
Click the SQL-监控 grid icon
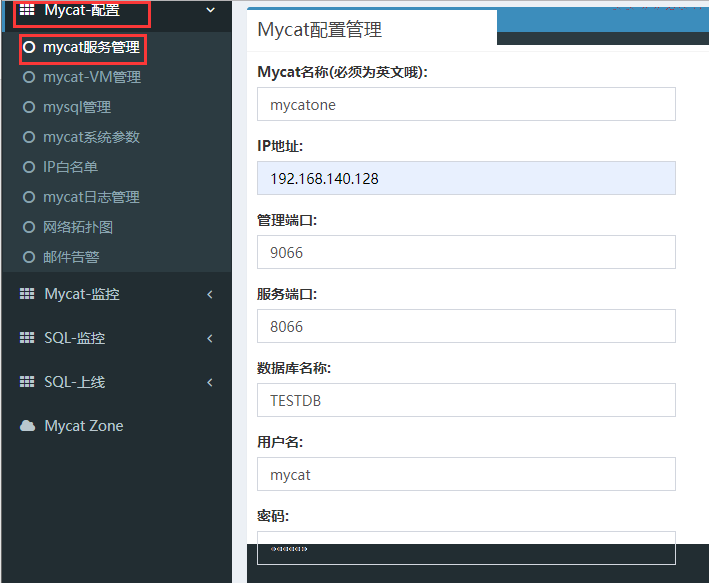(x=27, y=338)
